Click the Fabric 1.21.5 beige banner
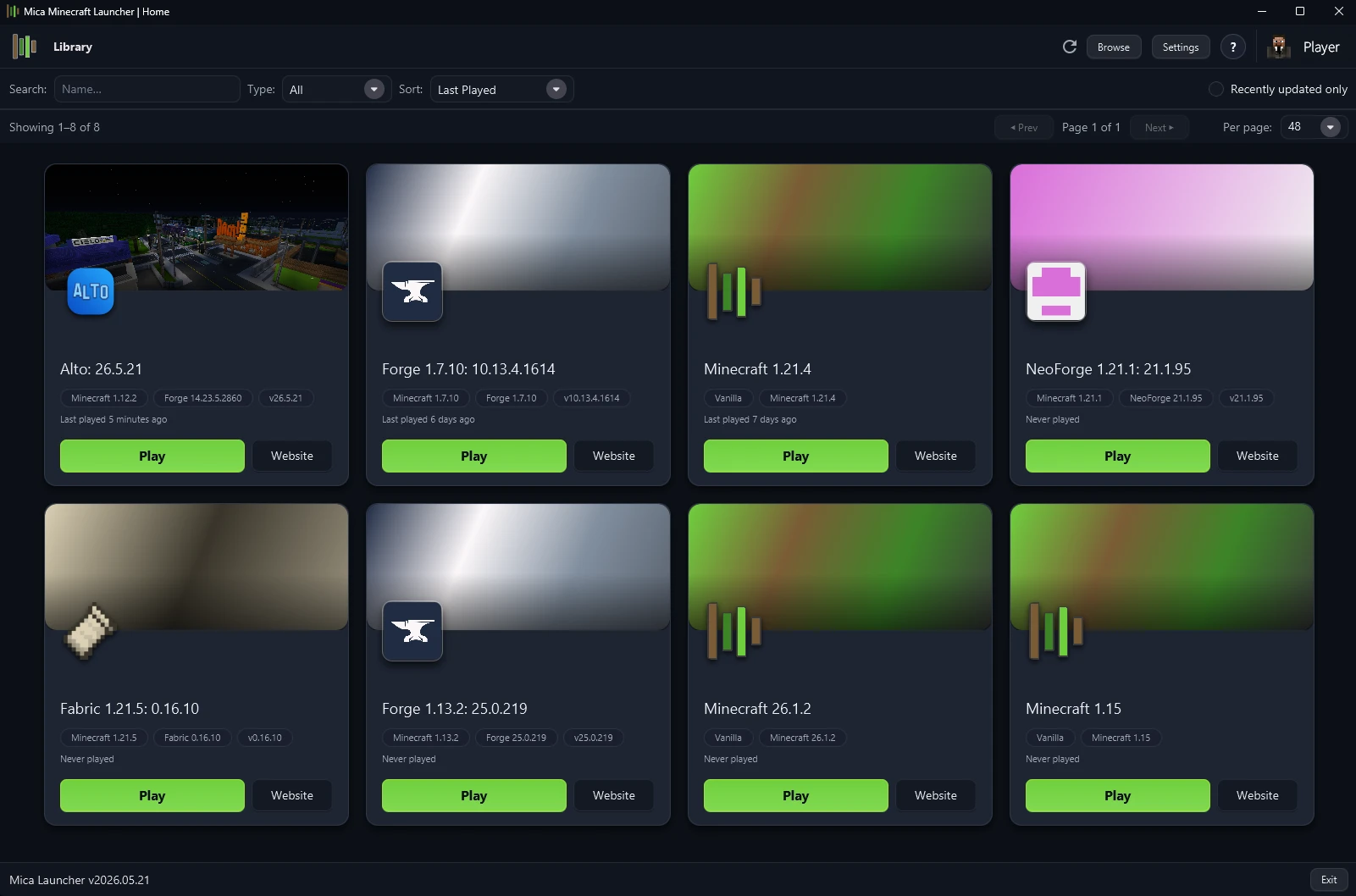Viewport: 1356px width, 896px height. pos(196,567)
